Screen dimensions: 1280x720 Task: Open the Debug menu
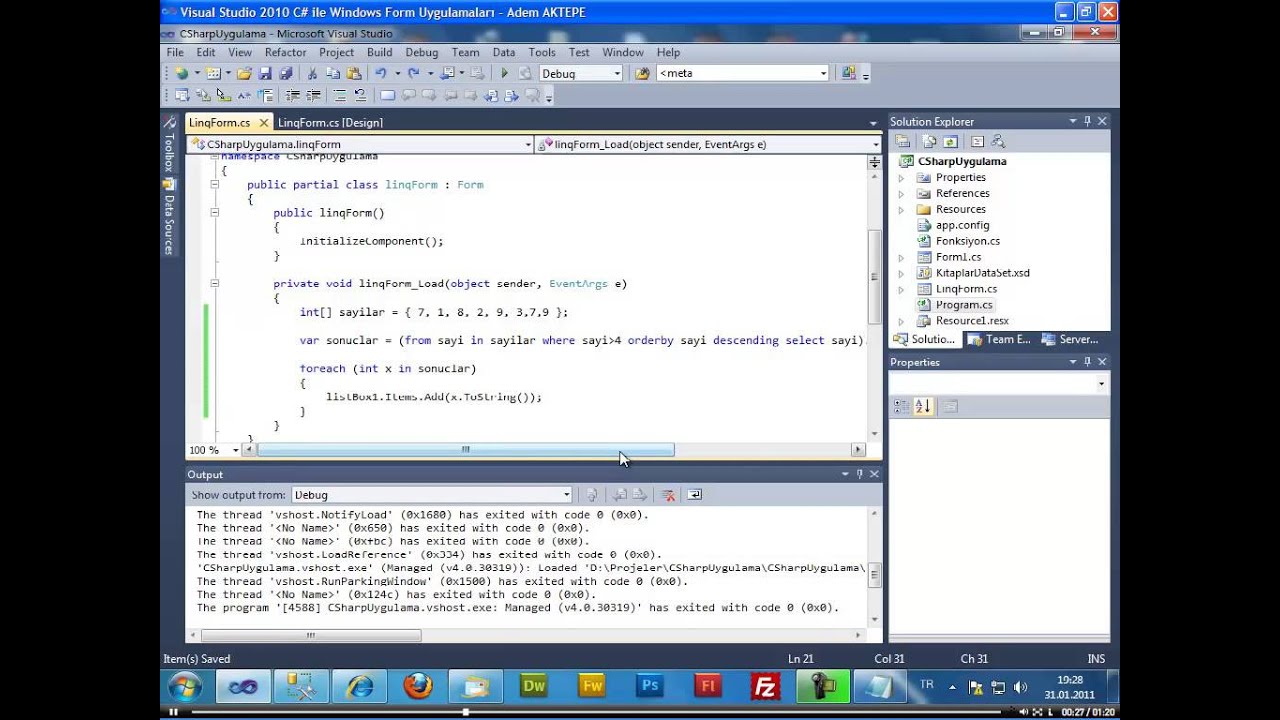click(422, 52)
